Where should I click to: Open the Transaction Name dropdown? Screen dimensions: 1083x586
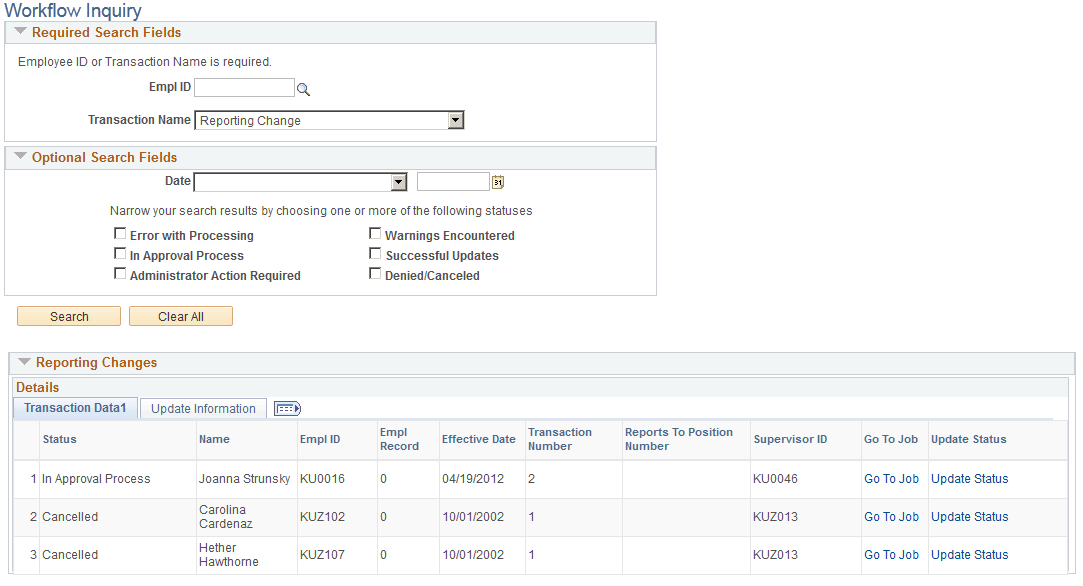pos(455,120)
